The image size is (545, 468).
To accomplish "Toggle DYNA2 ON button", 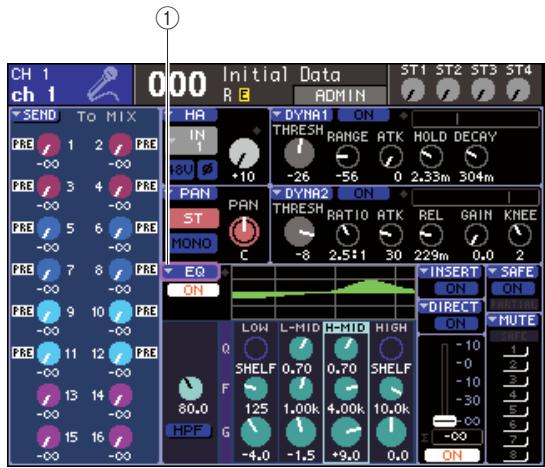I will click(364, 193).
